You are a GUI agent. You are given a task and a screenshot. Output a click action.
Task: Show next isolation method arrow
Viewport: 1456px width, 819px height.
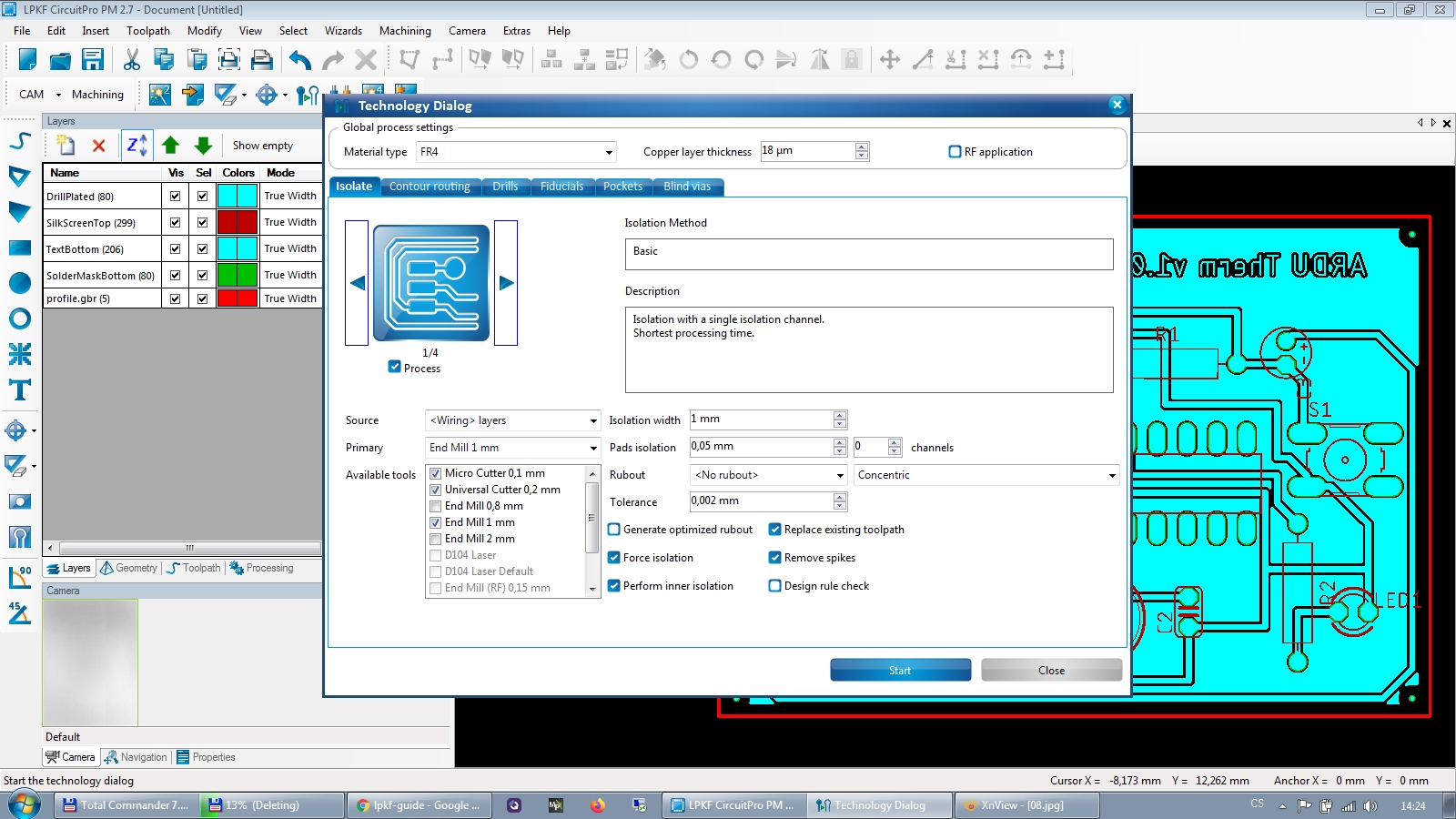pos(506,283)
